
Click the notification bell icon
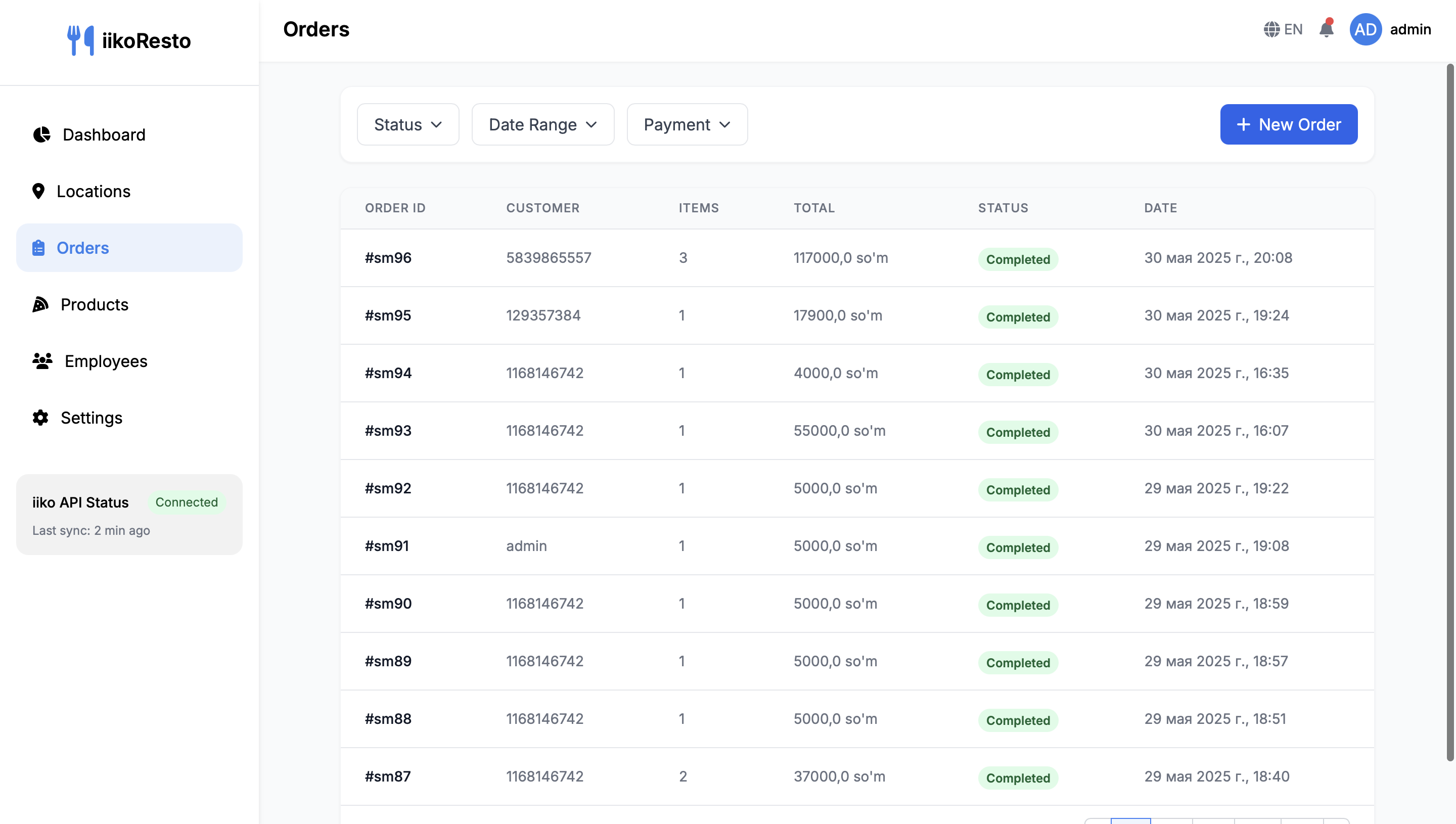pyautogui.click(x=1327, y=29)
